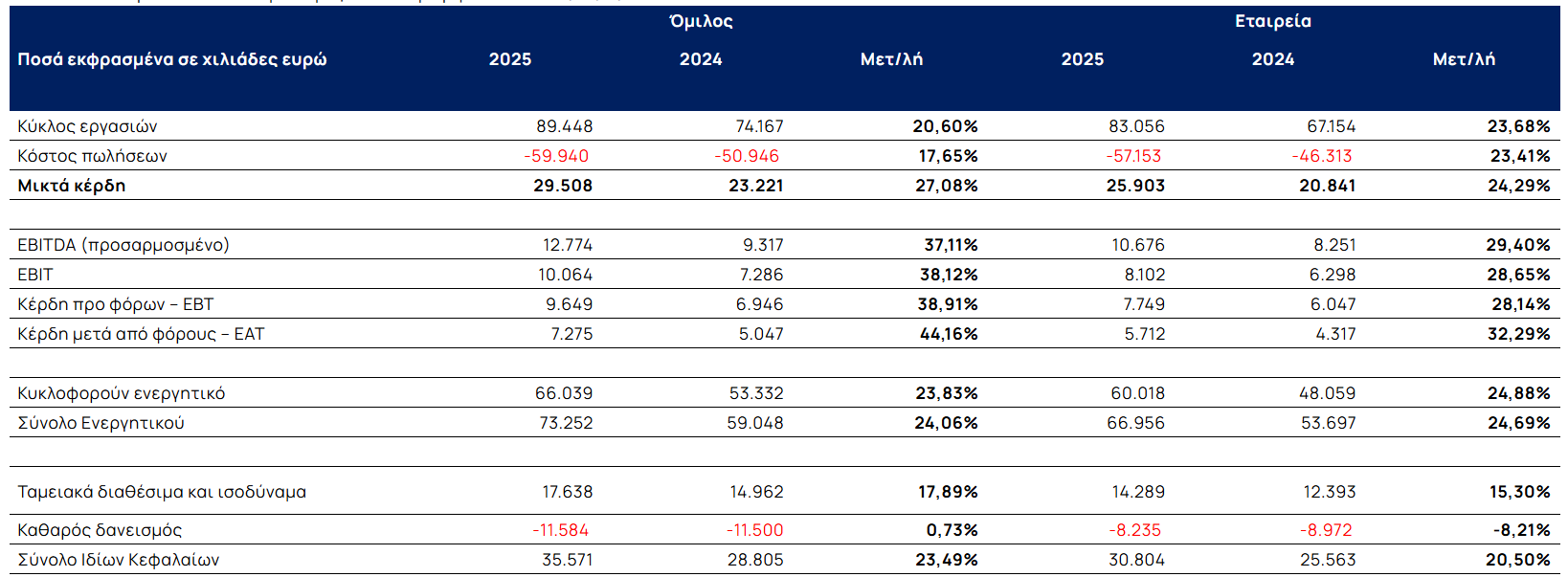Click the Εταιρεία column group header
The image size is (1568, 577).
click(1272, 21)
